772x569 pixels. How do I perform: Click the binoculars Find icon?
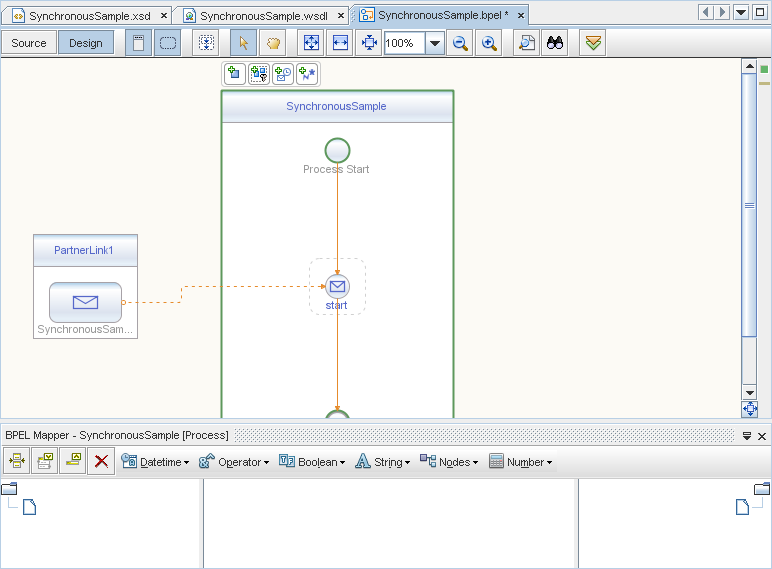pyautogui.click(x=554, y=43)
